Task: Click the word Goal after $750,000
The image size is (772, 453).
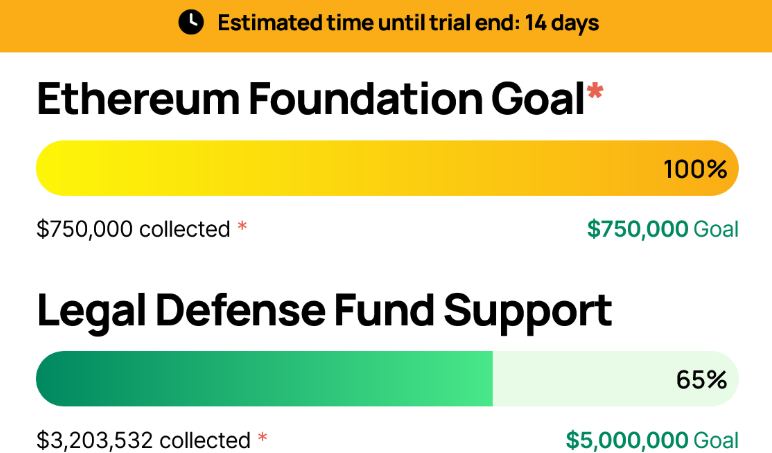Action: pos(716,229)
